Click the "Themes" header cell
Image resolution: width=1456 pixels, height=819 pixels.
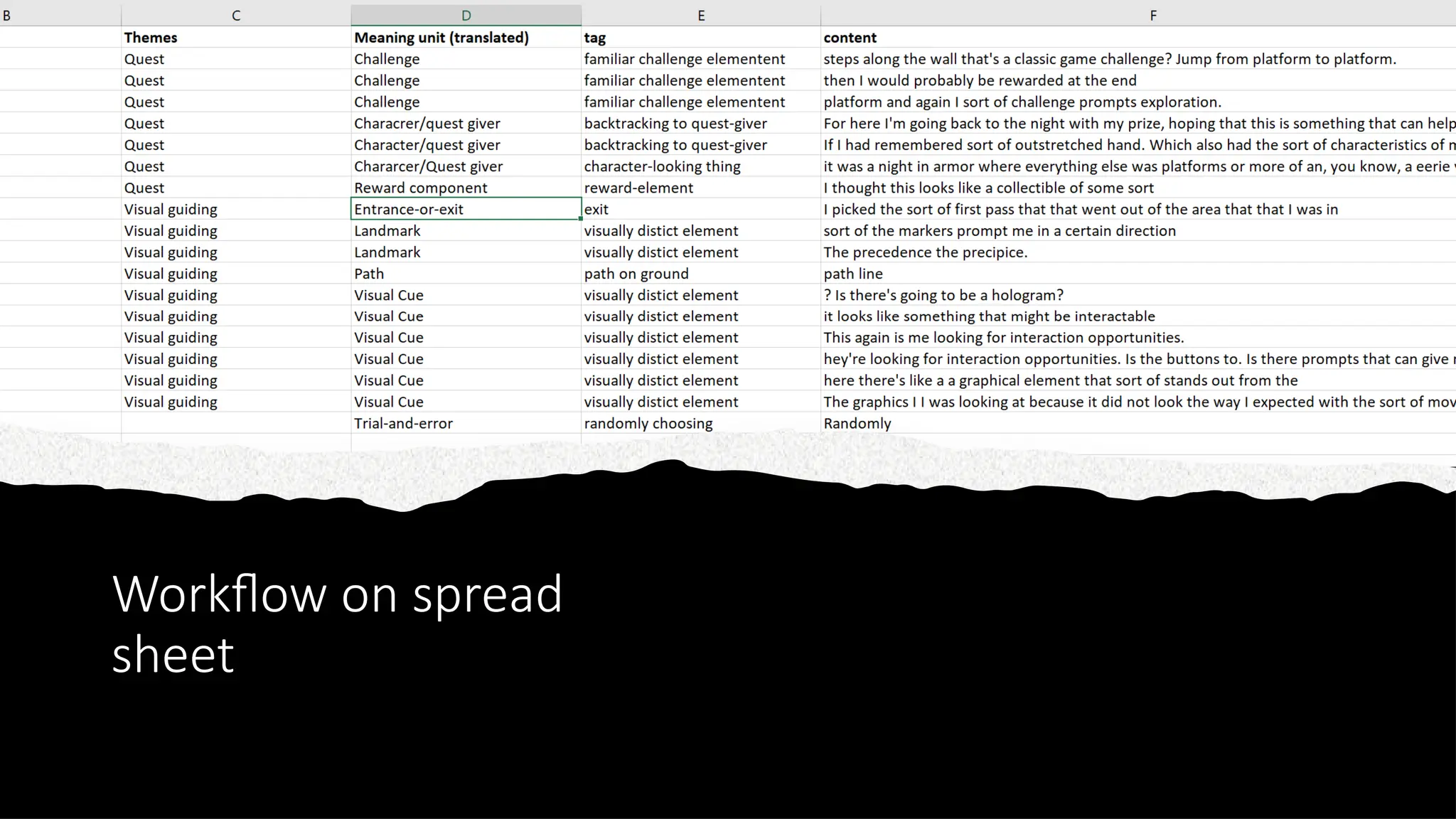coord(236,38)
